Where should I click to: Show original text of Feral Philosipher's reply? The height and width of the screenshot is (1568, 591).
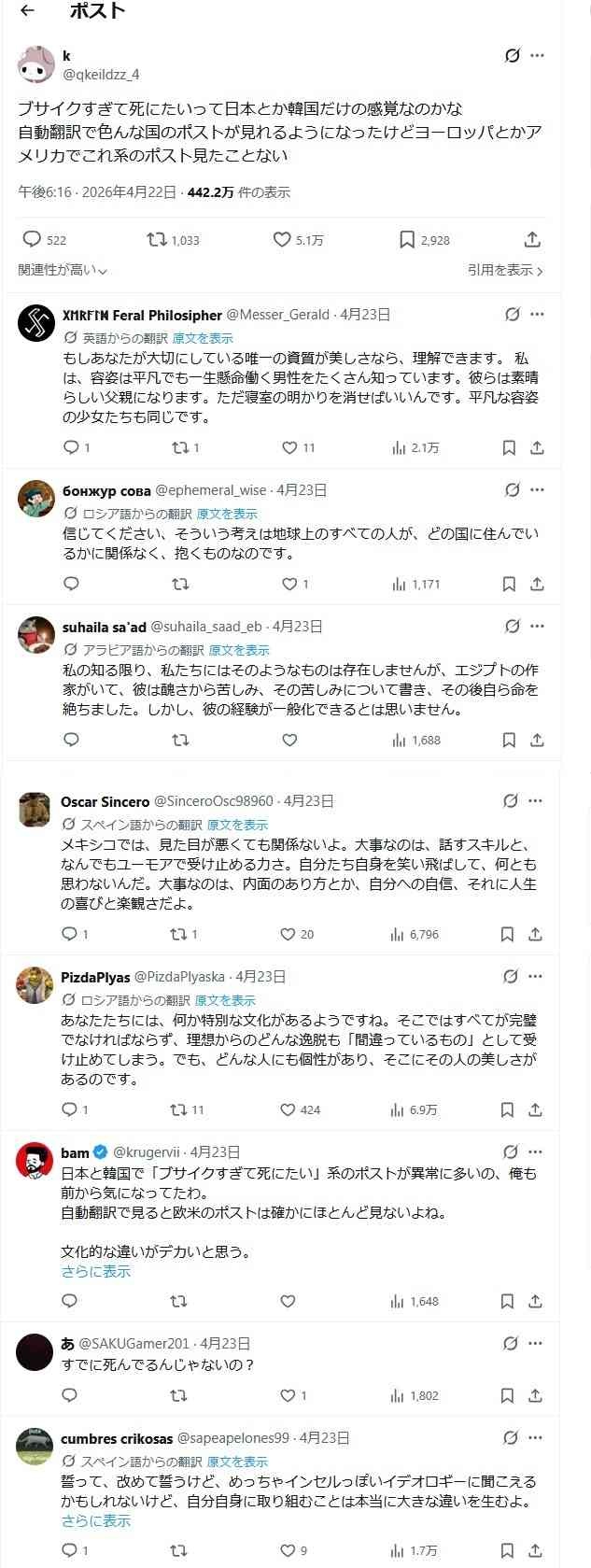point(203,338)
